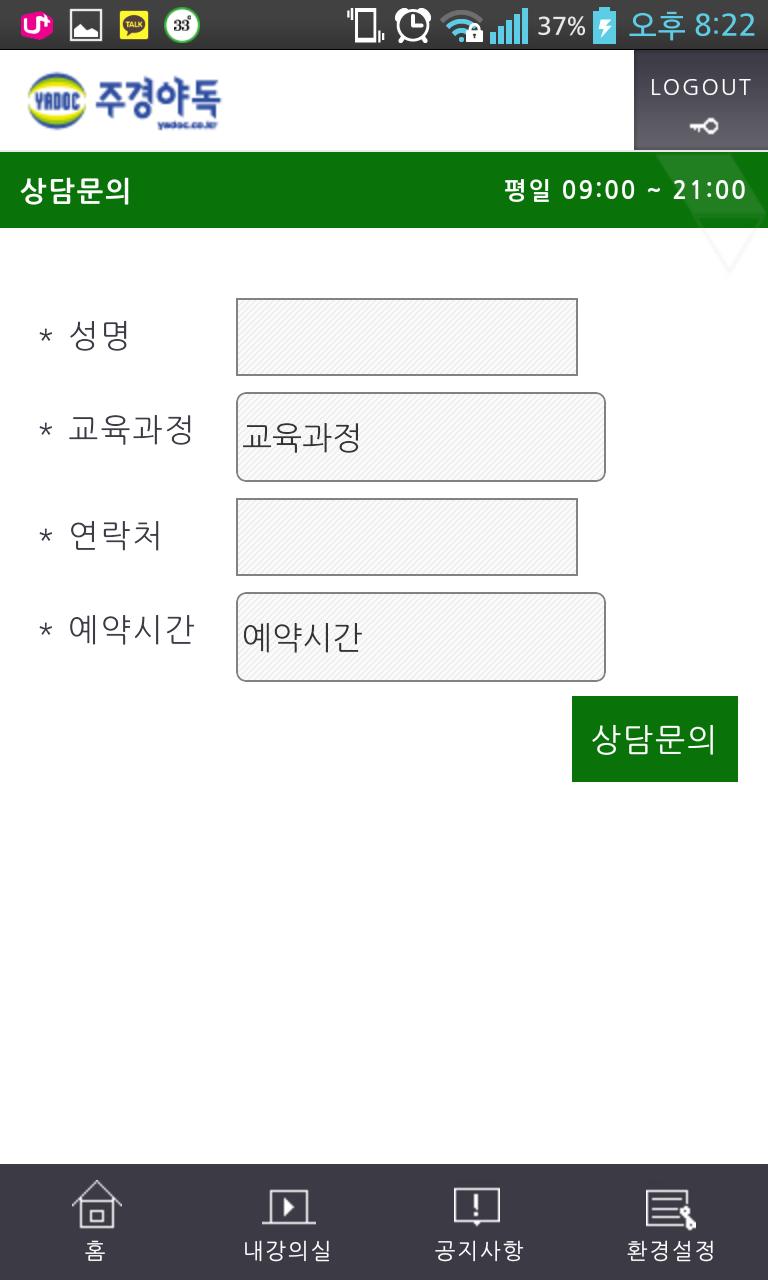The image size is (768, 1280).
Task: Tap the battery charging icon
Action: tap(604, 25)
